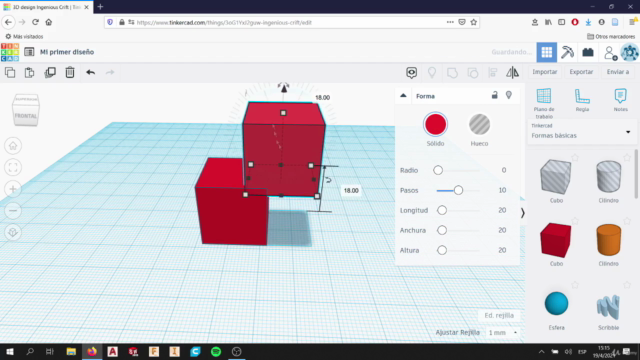Select the striped hole Cilindro shape

tap(609, 176)
